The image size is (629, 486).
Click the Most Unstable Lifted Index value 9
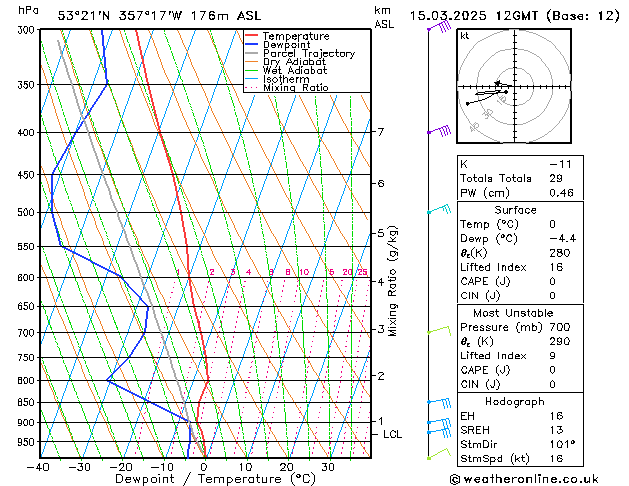552,356
